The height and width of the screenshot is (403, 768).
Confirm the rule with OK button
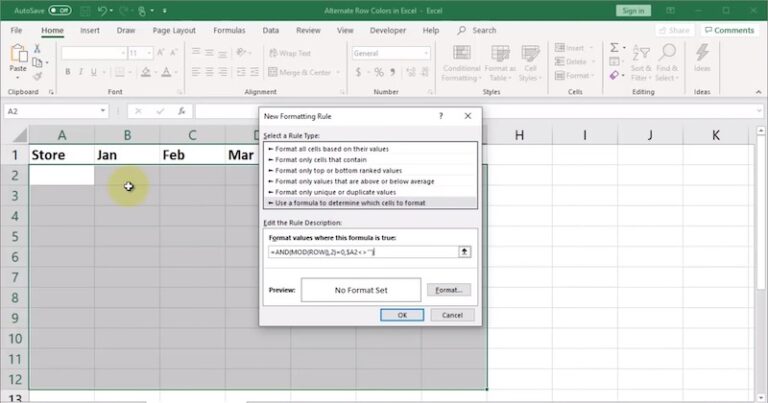(402, 315)
